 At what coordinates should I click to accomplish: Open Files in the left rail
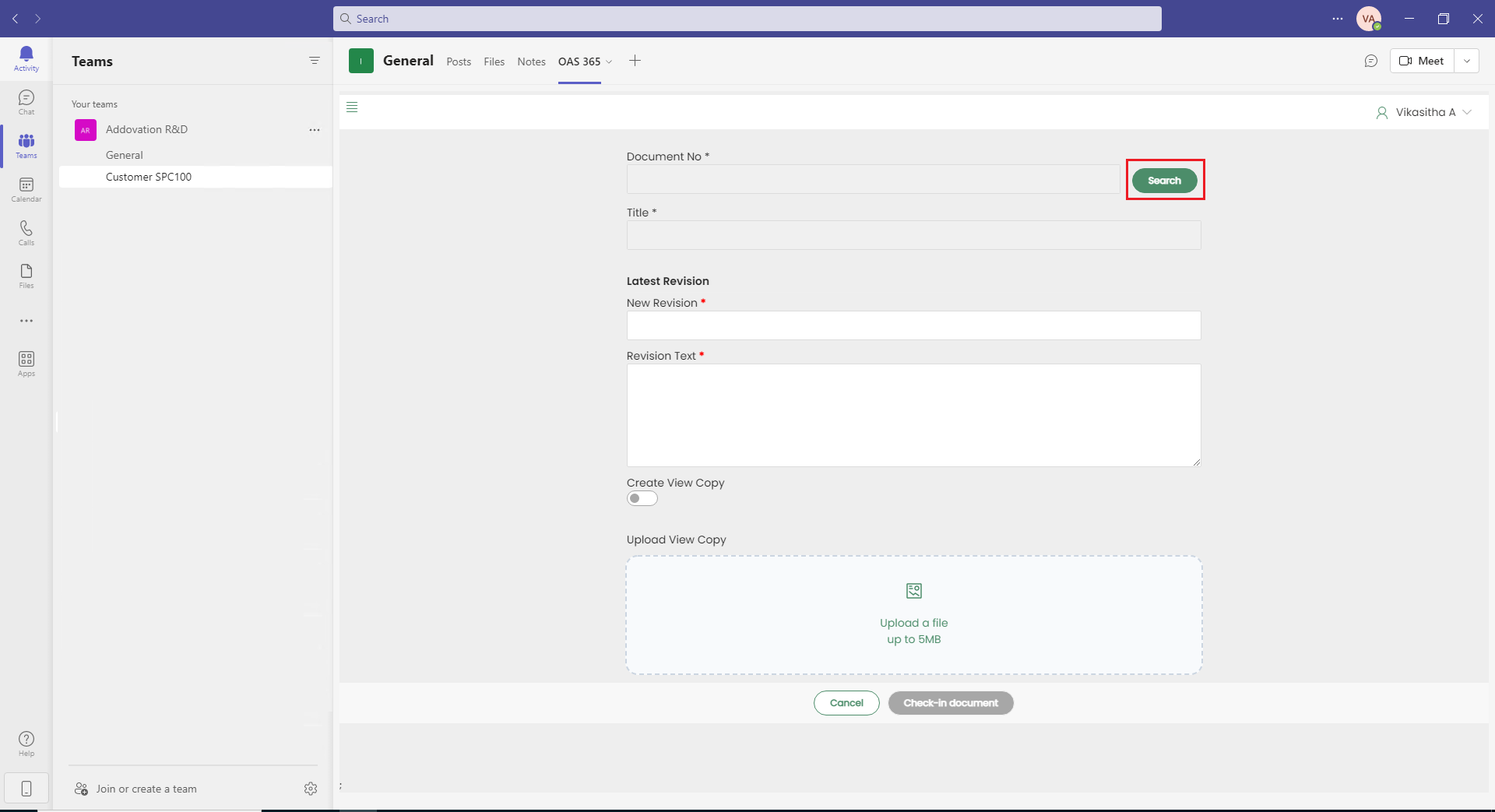coord(26,275)
